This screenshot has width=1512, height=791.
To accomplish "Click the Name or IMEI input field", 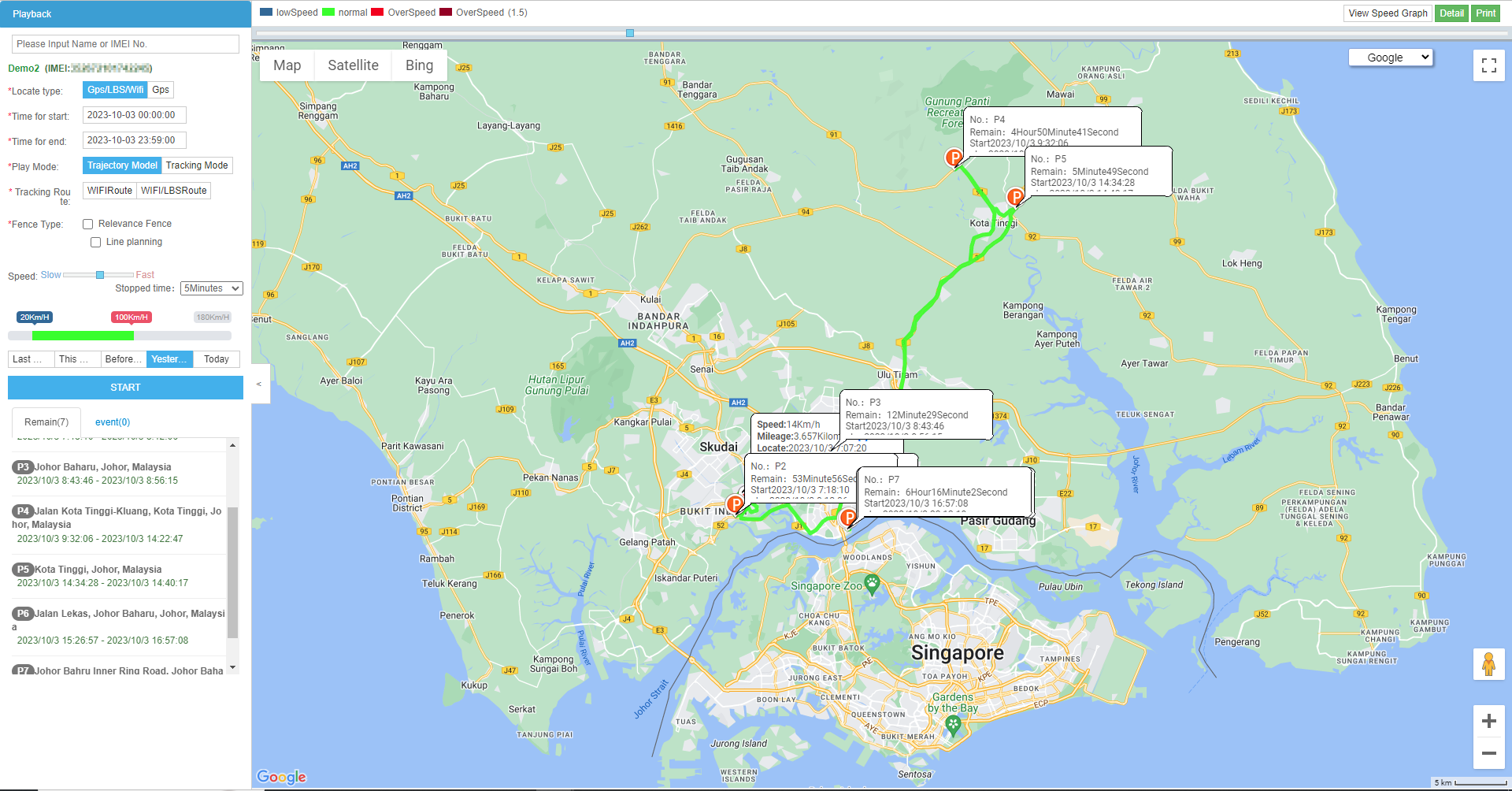I will [125, 44].
